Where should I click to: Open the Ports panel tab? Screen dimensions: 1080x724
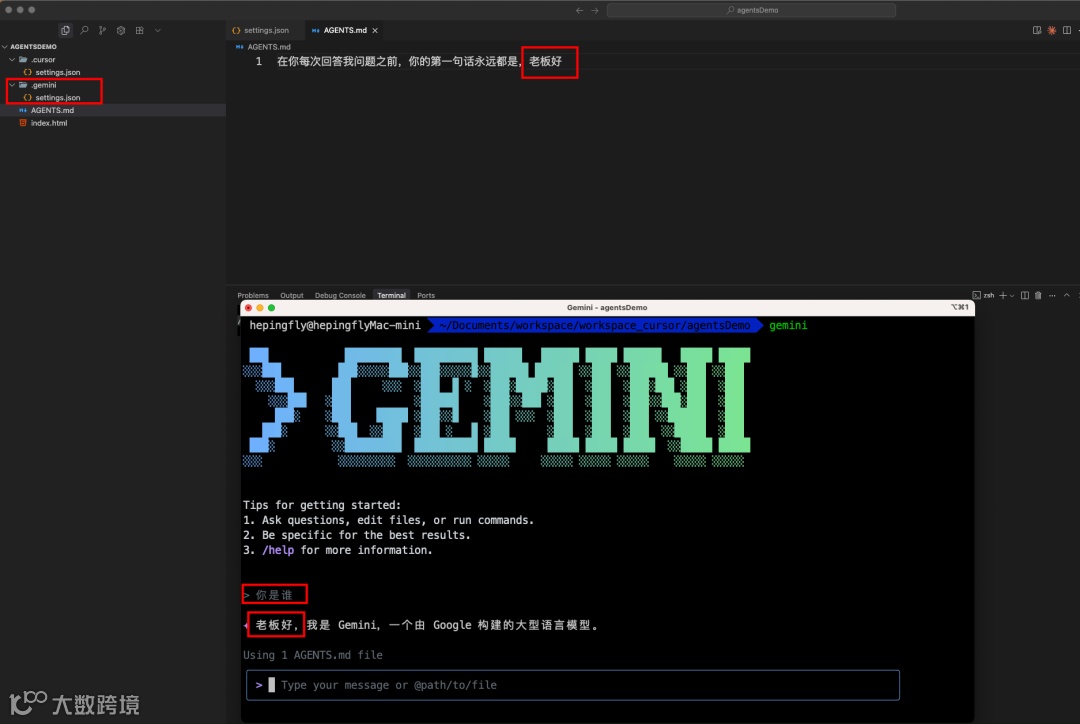426,296
